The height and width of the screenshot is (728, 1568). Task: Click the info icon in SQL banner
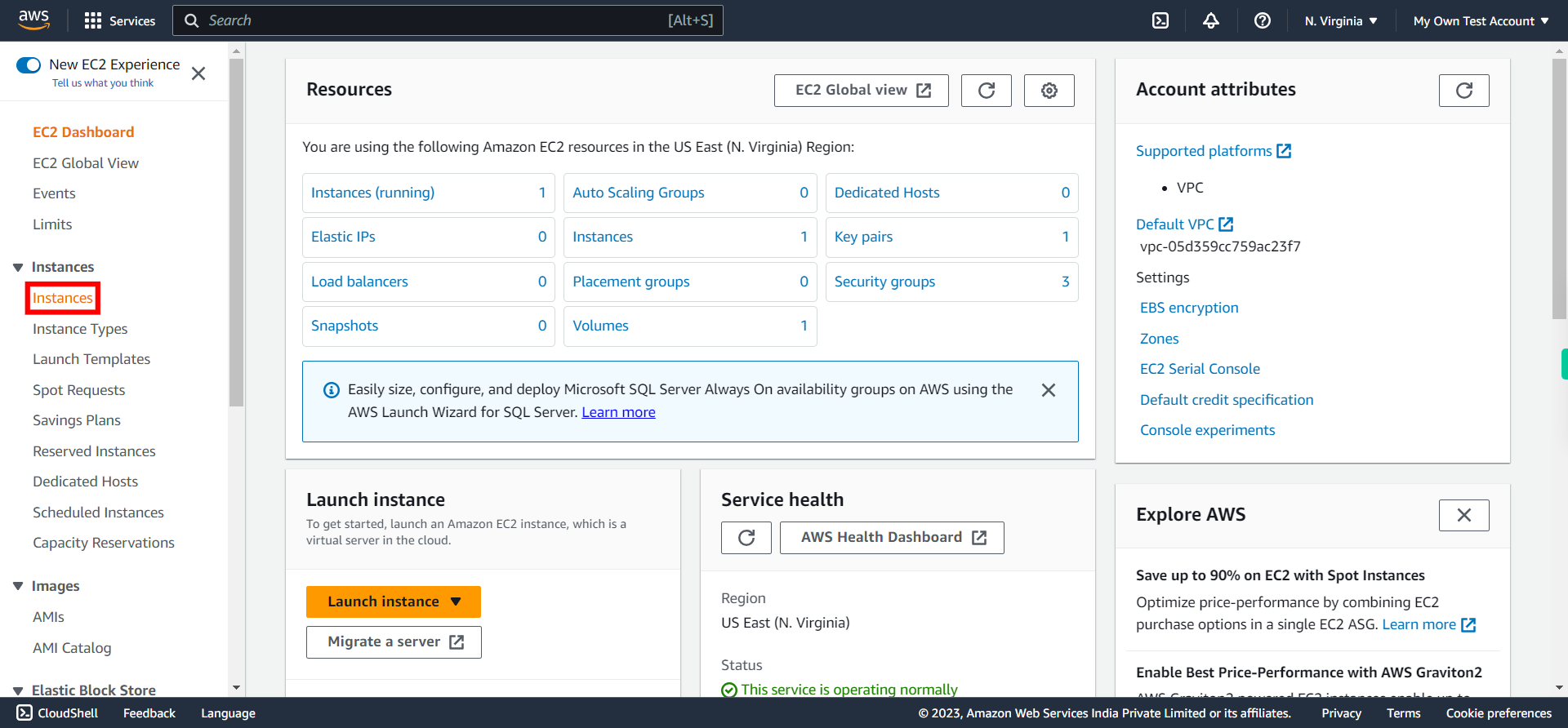332,390
